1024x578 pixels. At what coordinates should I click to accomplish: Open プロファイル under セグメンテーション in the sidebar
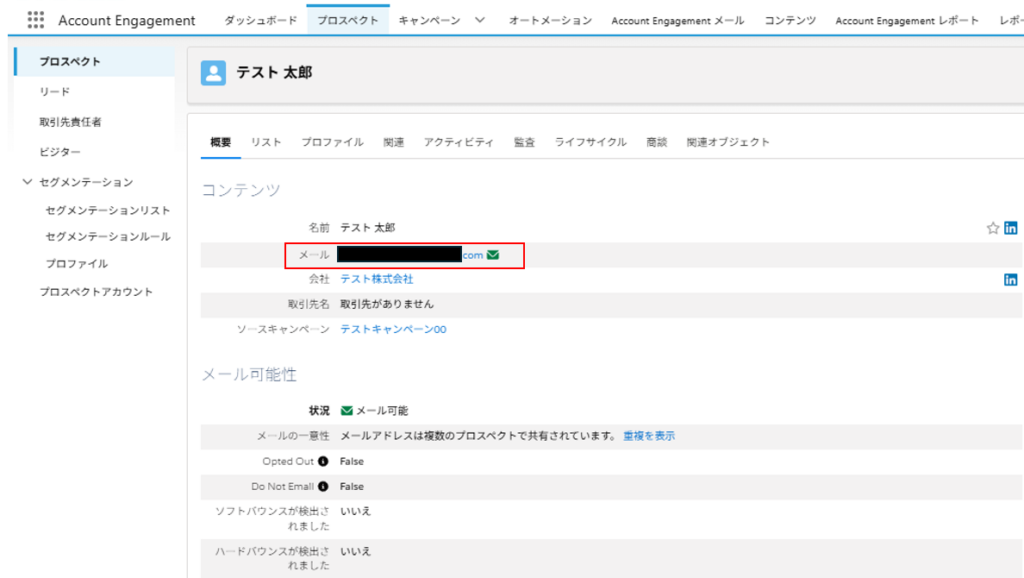click(76, 264)
